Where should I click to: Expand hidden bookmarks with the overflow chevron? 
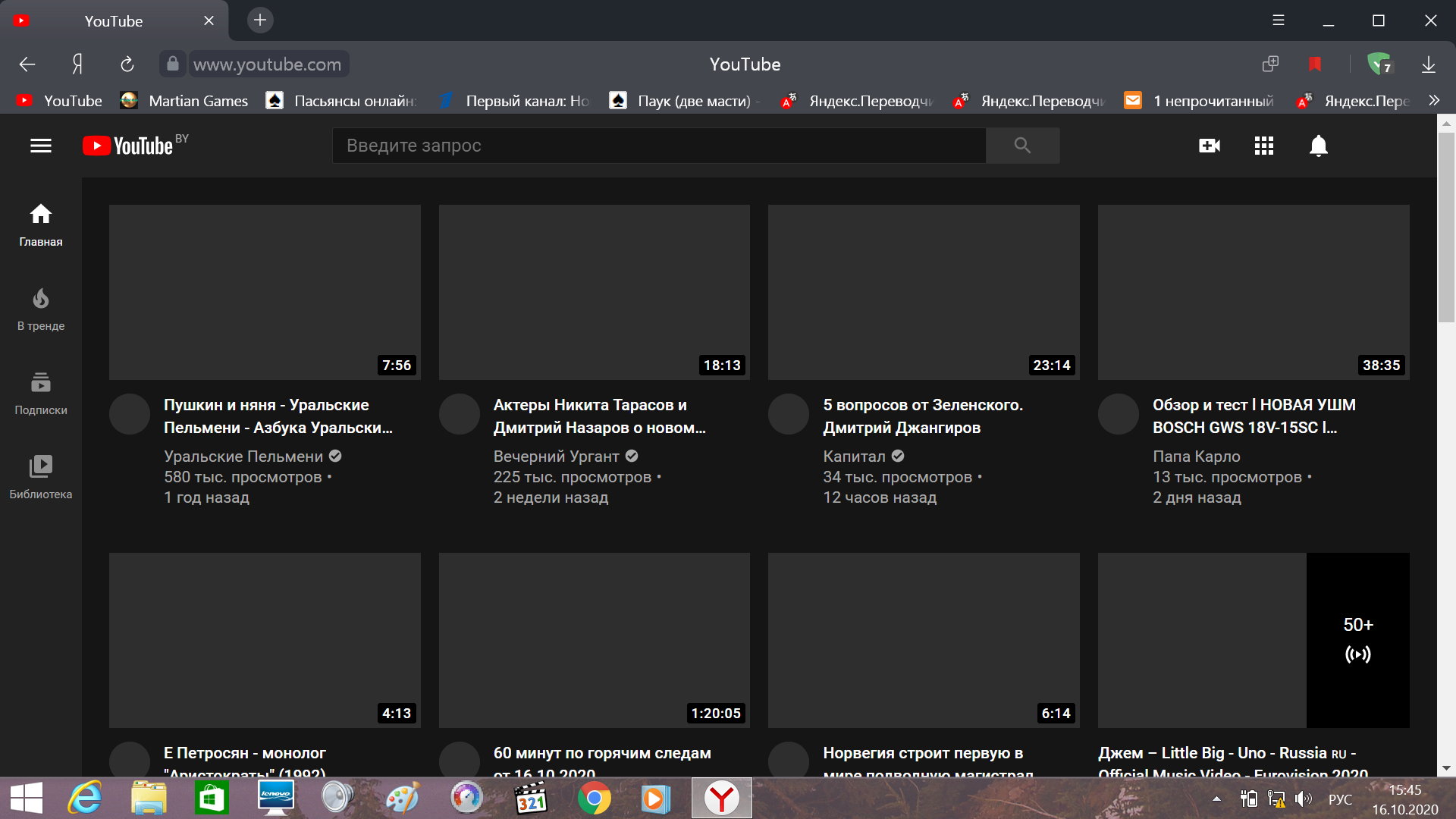[1435, 99]
